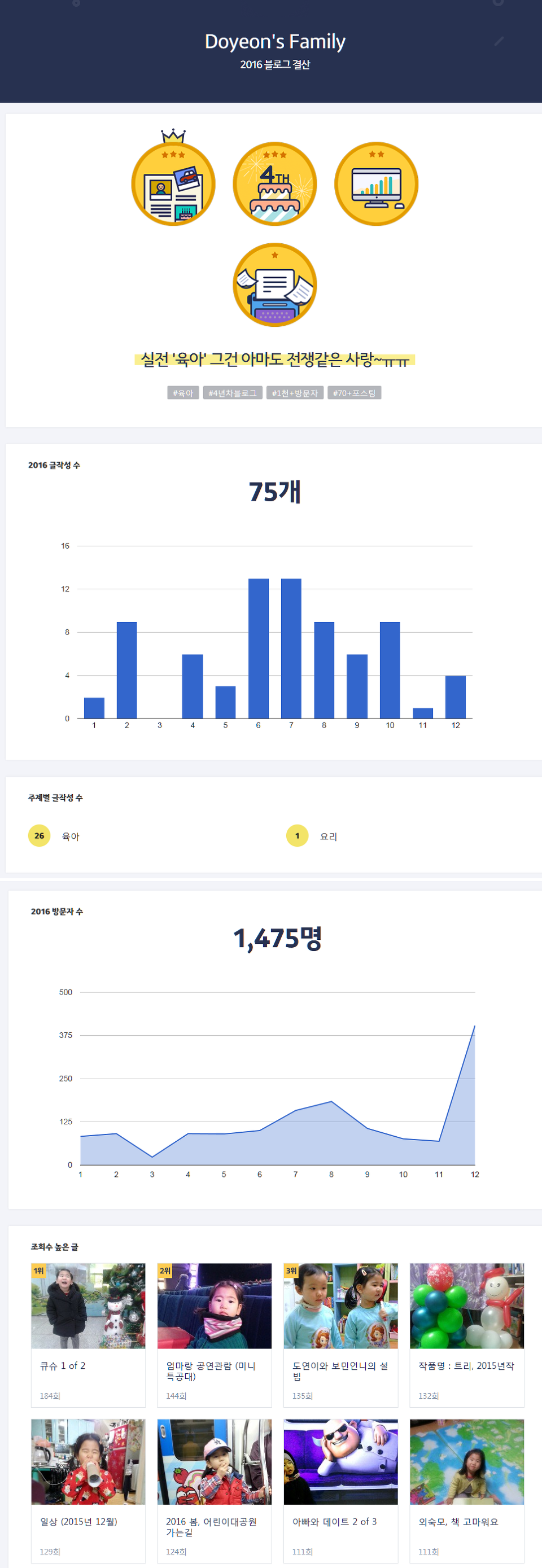Click the typewriter badge icon
This screenshot has height=1568, width=542.
[274, 285]
